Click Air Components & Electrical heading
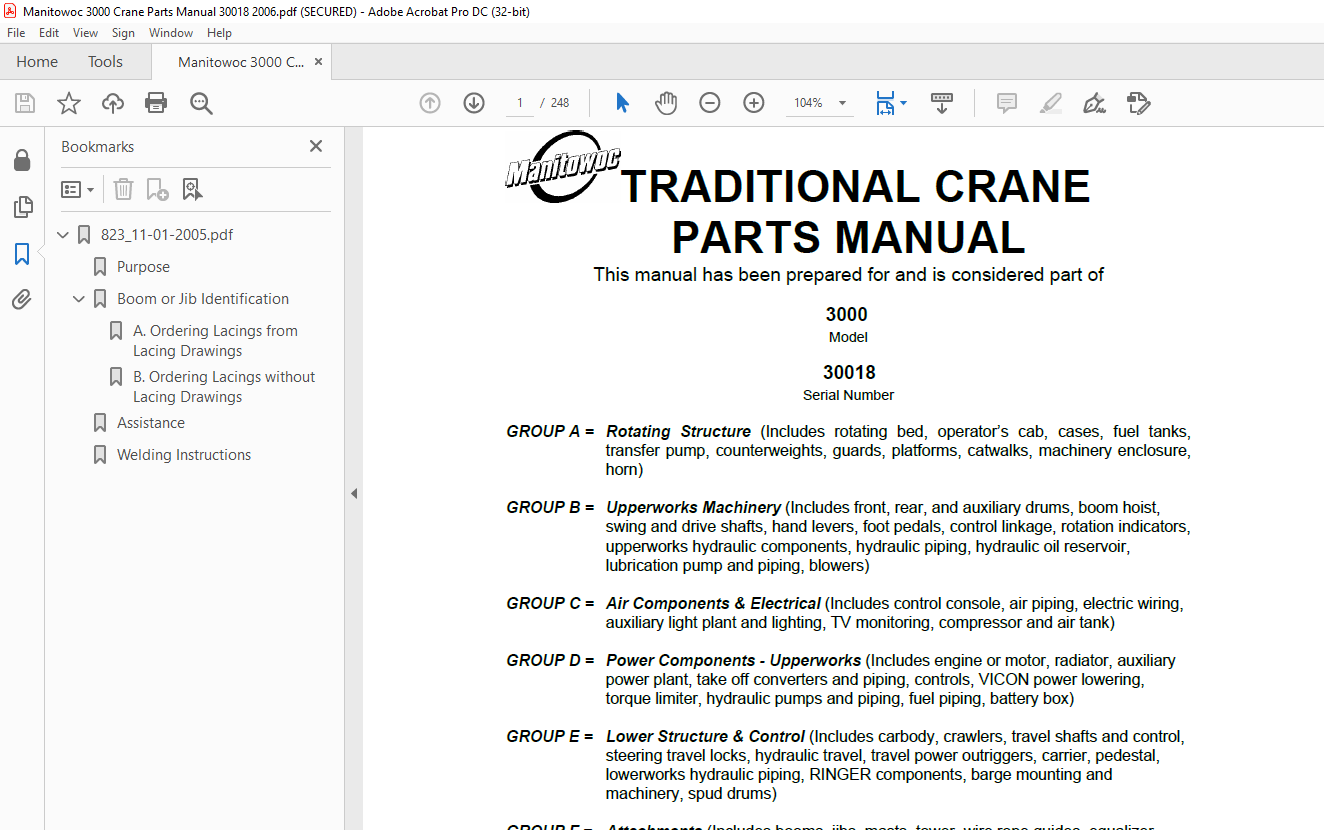1324x830 pixels. (x=713, y=604)
